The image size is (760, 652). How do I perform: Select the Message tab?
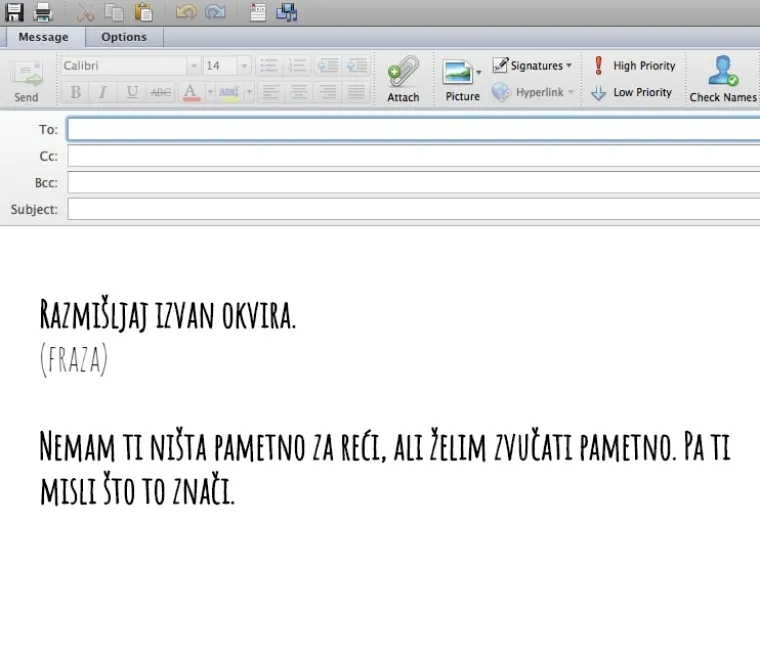tap(43, 37)
